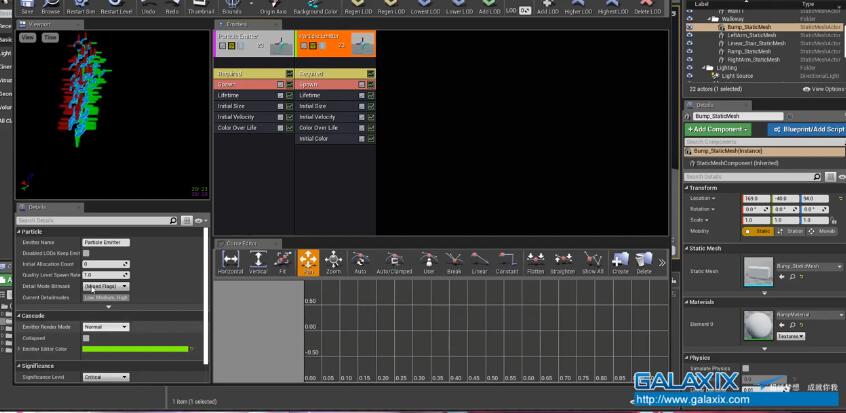
Task: Click the Restart Sim toolbar icon
Action: 81,5
